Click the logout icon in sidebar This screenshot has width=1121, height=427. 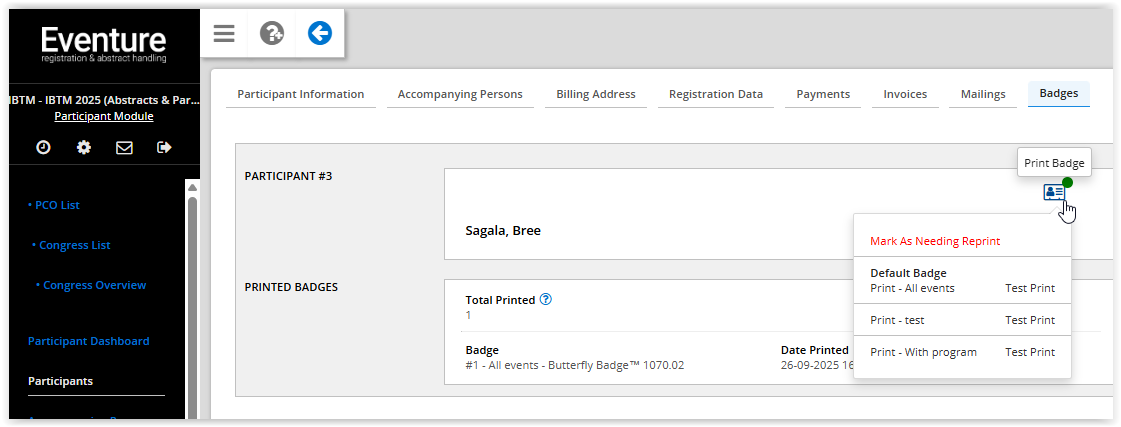click(x=165, y=147)
